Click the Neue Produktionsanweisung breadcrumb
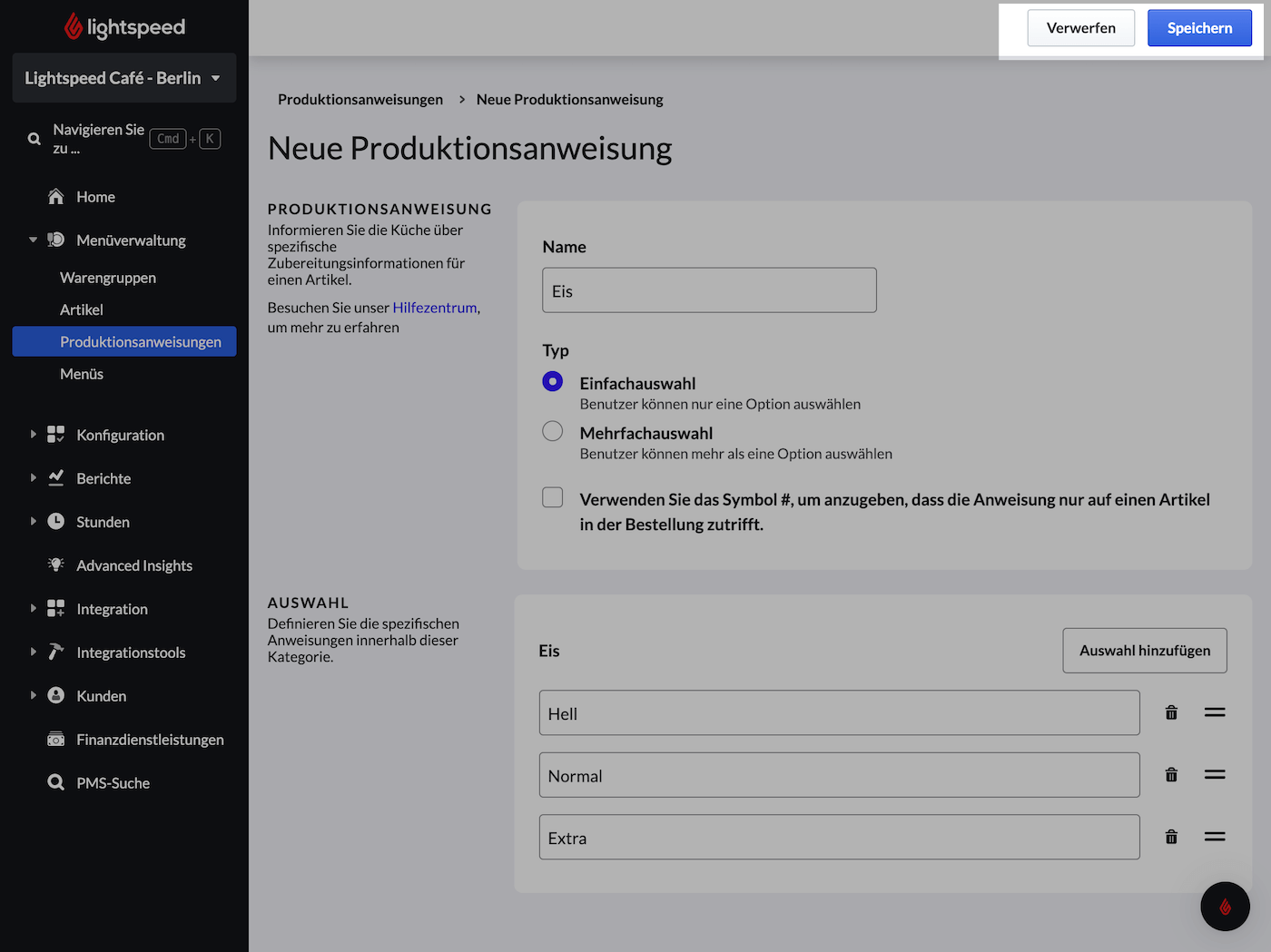 (570, 100)
